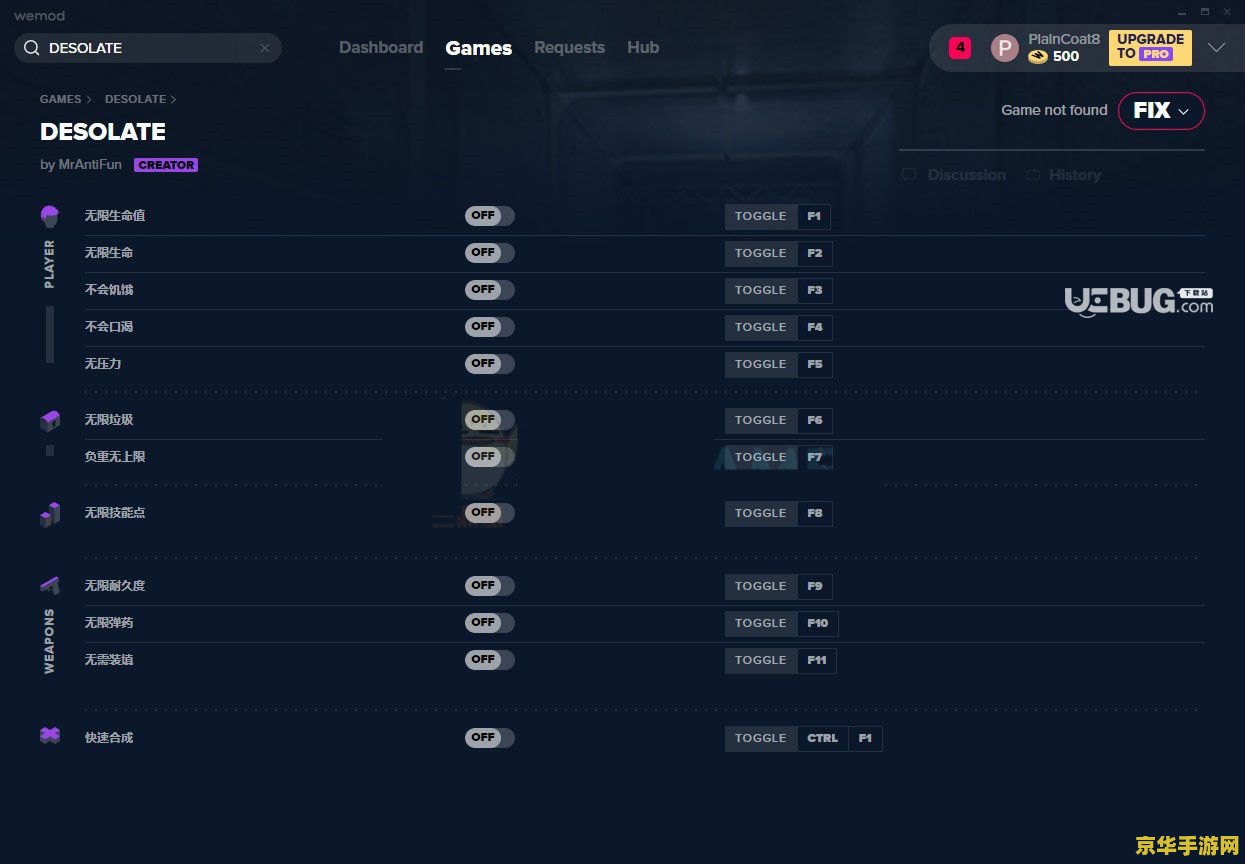This screenshot has height=864, width=1245.
Task: Open the notifications badge showing 4
Action: point(960,47)
